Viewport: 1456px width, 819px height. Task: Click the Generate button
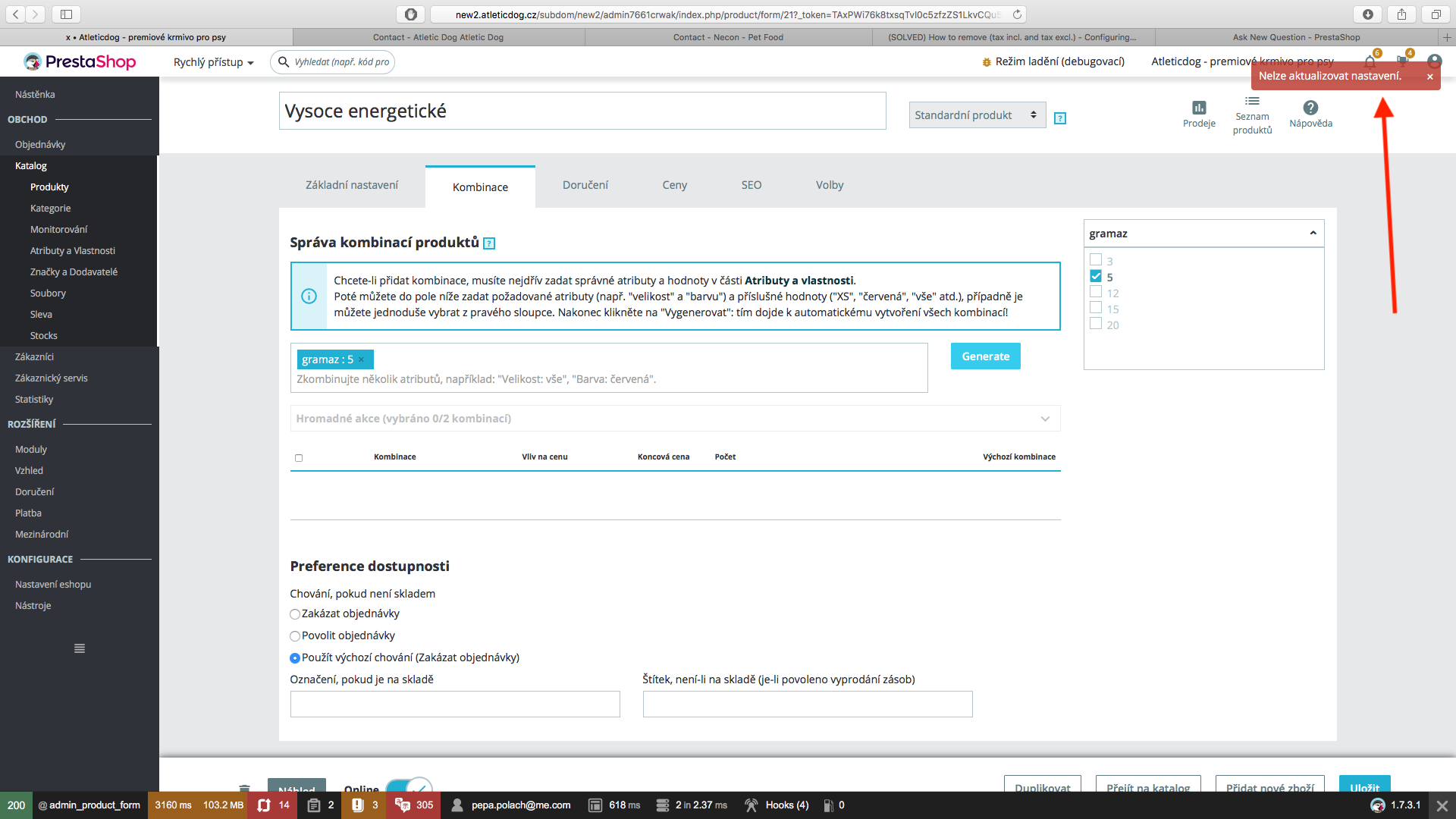click(985, 356)
